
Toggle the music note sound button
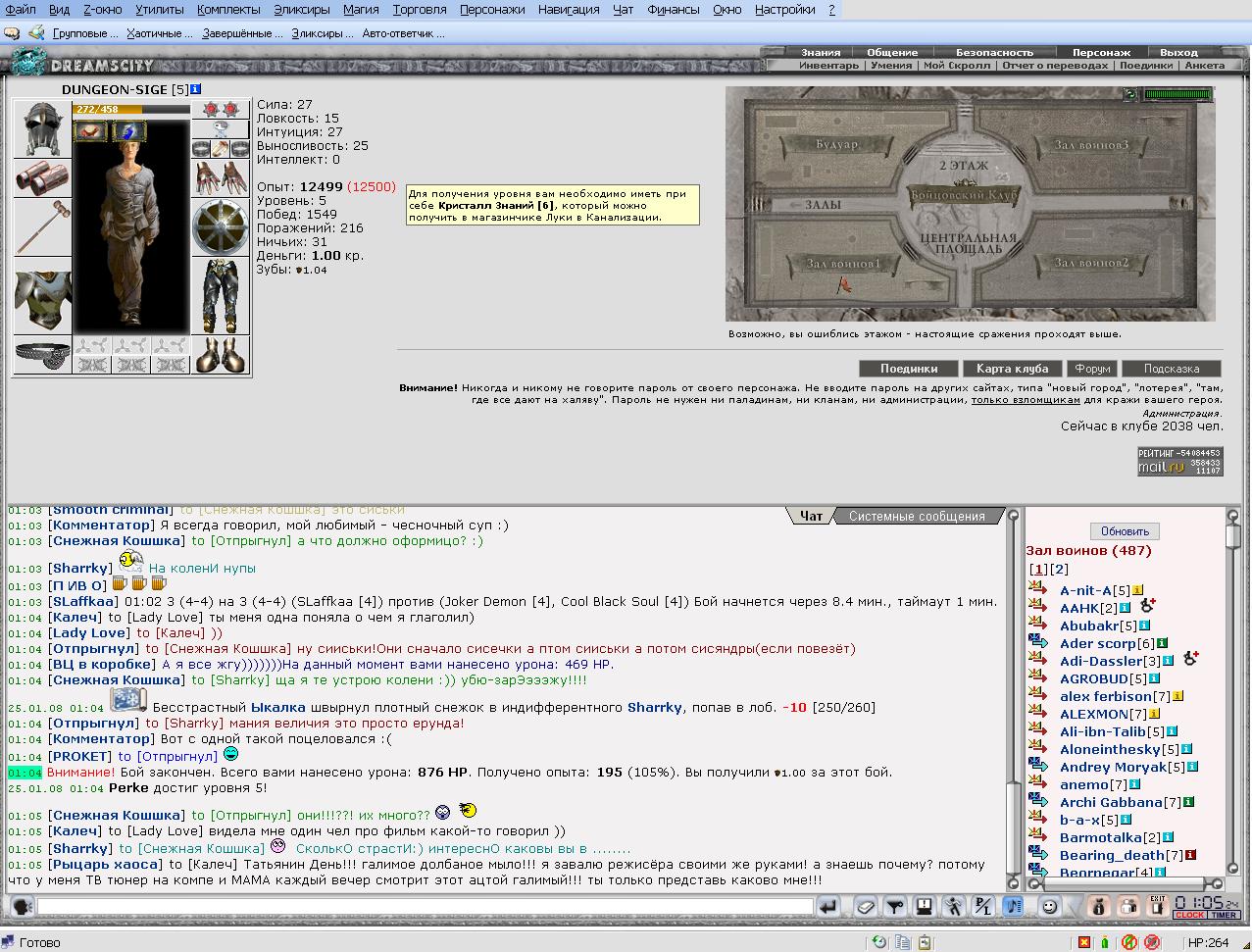(x=1015, y=907)
